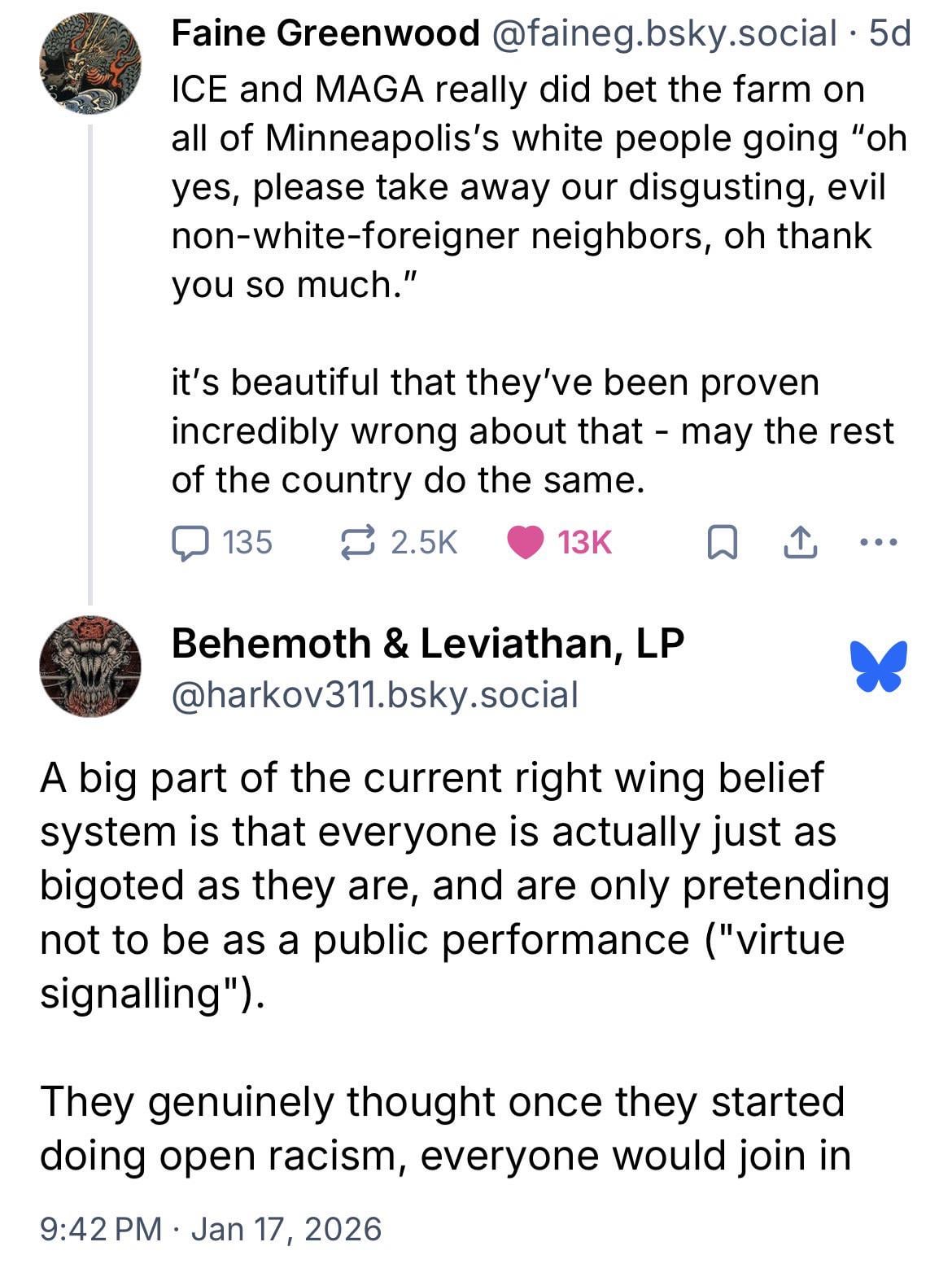Click the Behemoth & Leviathan, LP name
Screen dimensions: 952x1277
(x=427, y=644)
